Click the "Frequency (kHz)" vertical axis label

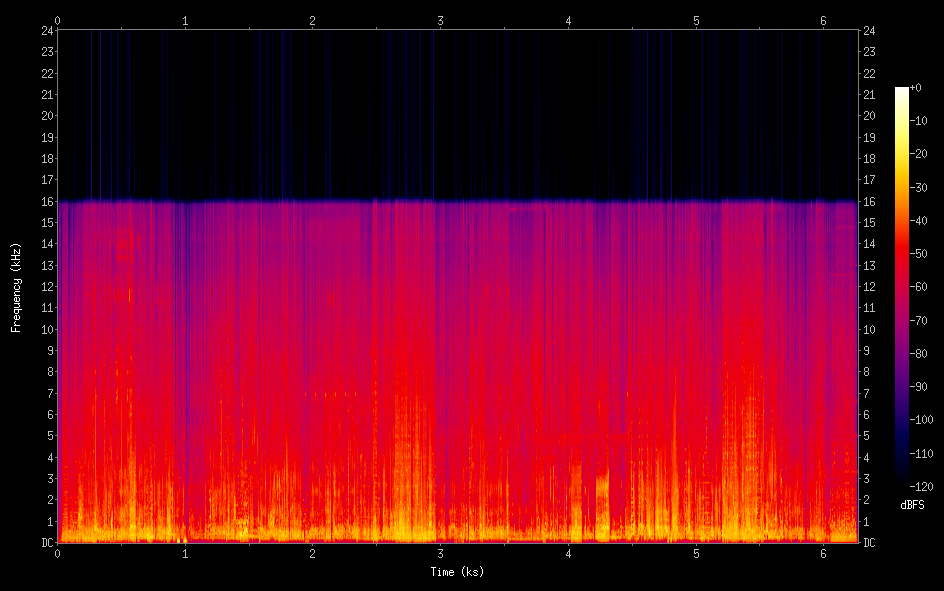click(x=16, y=287)
